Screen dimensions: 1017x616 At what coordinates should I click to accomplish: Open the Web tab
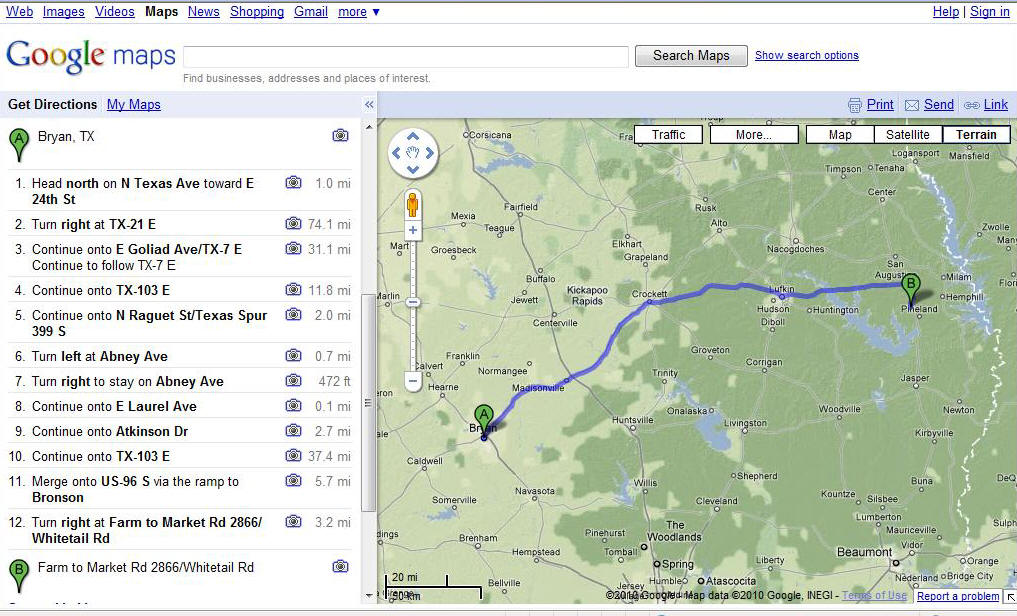[19, 12]
